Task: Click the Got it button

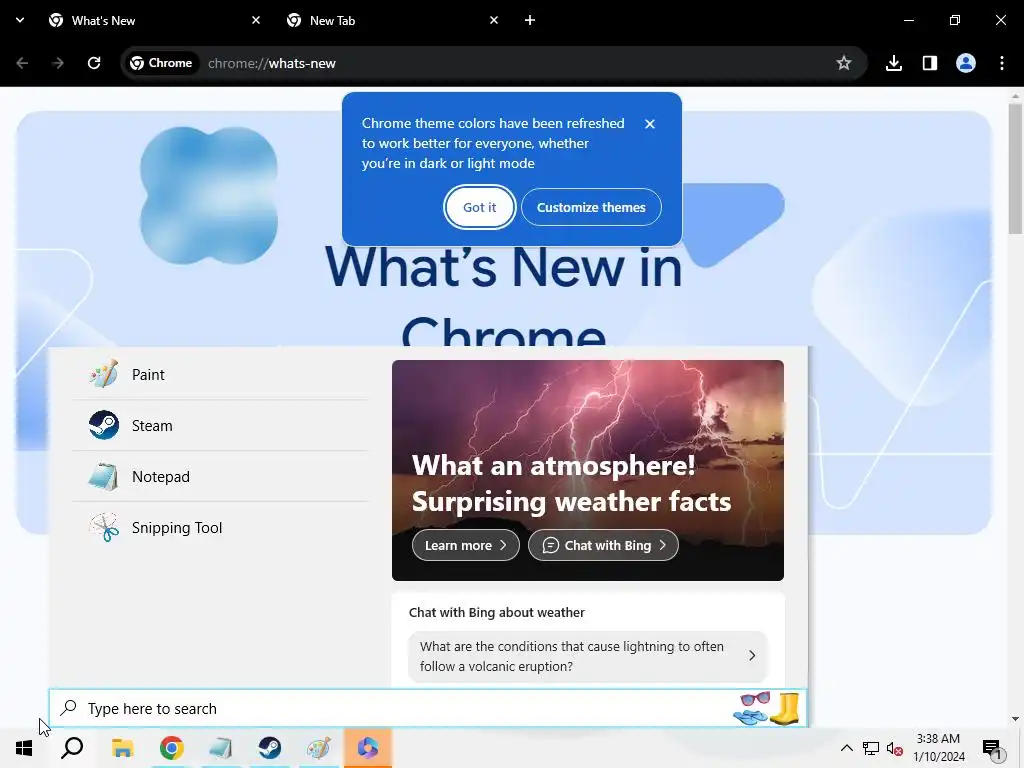Action: pyautogui.click(x=479, y=208)
